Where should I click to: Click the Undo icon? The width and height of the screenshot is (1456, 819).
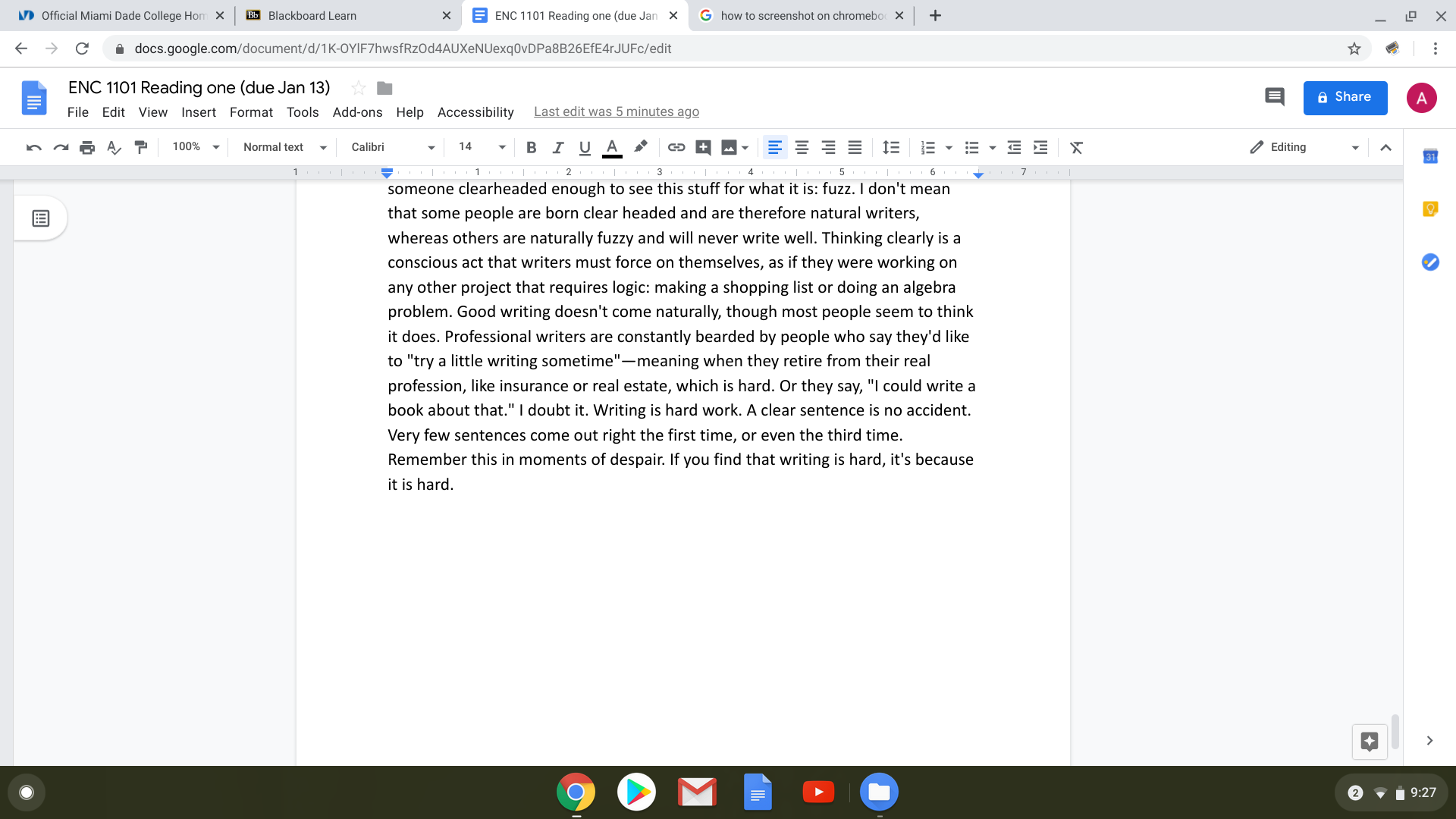click(x=34, y=147)
